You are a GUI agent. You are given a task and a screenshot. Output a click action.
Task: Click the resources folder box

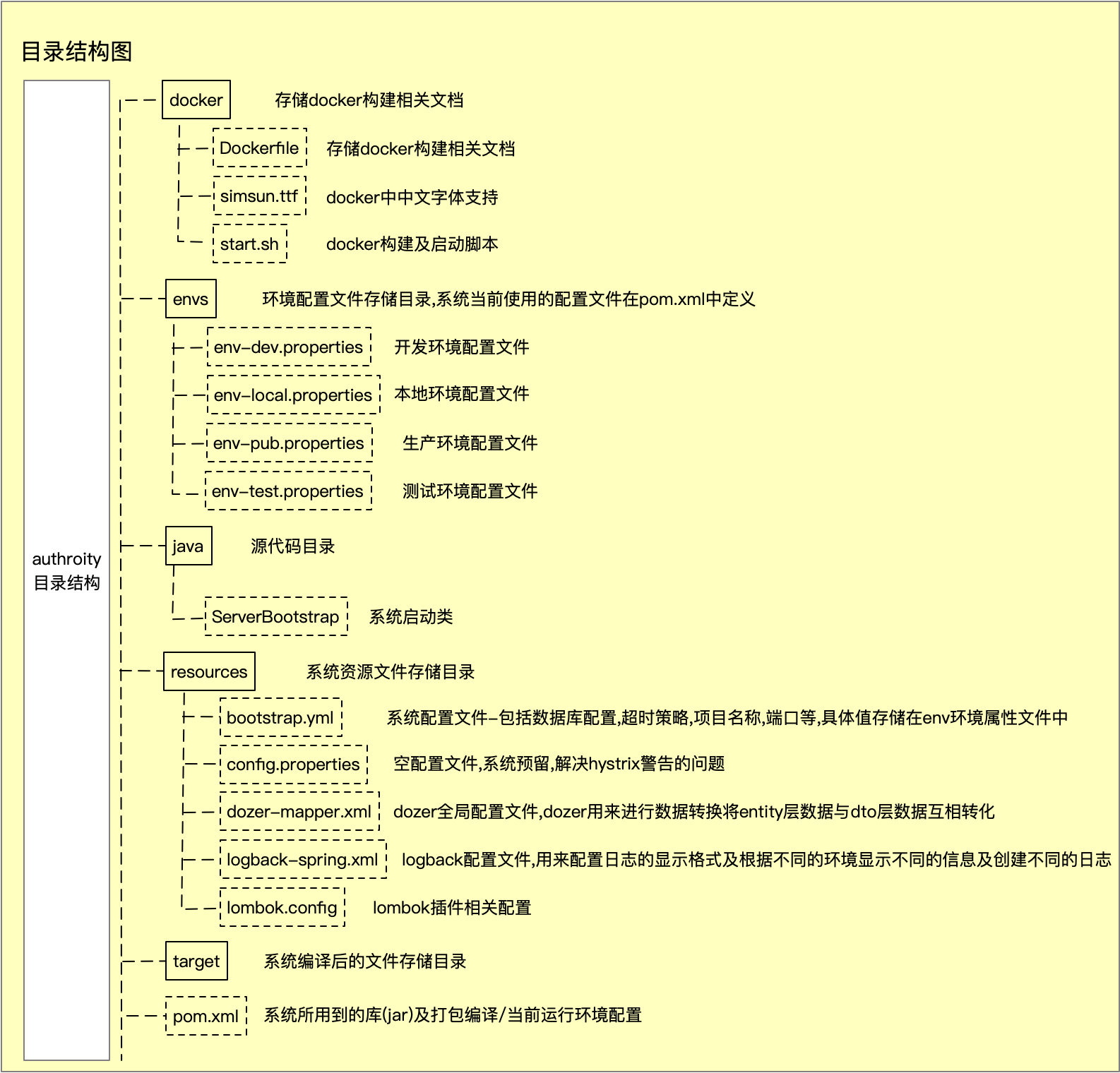pos(209,671)
